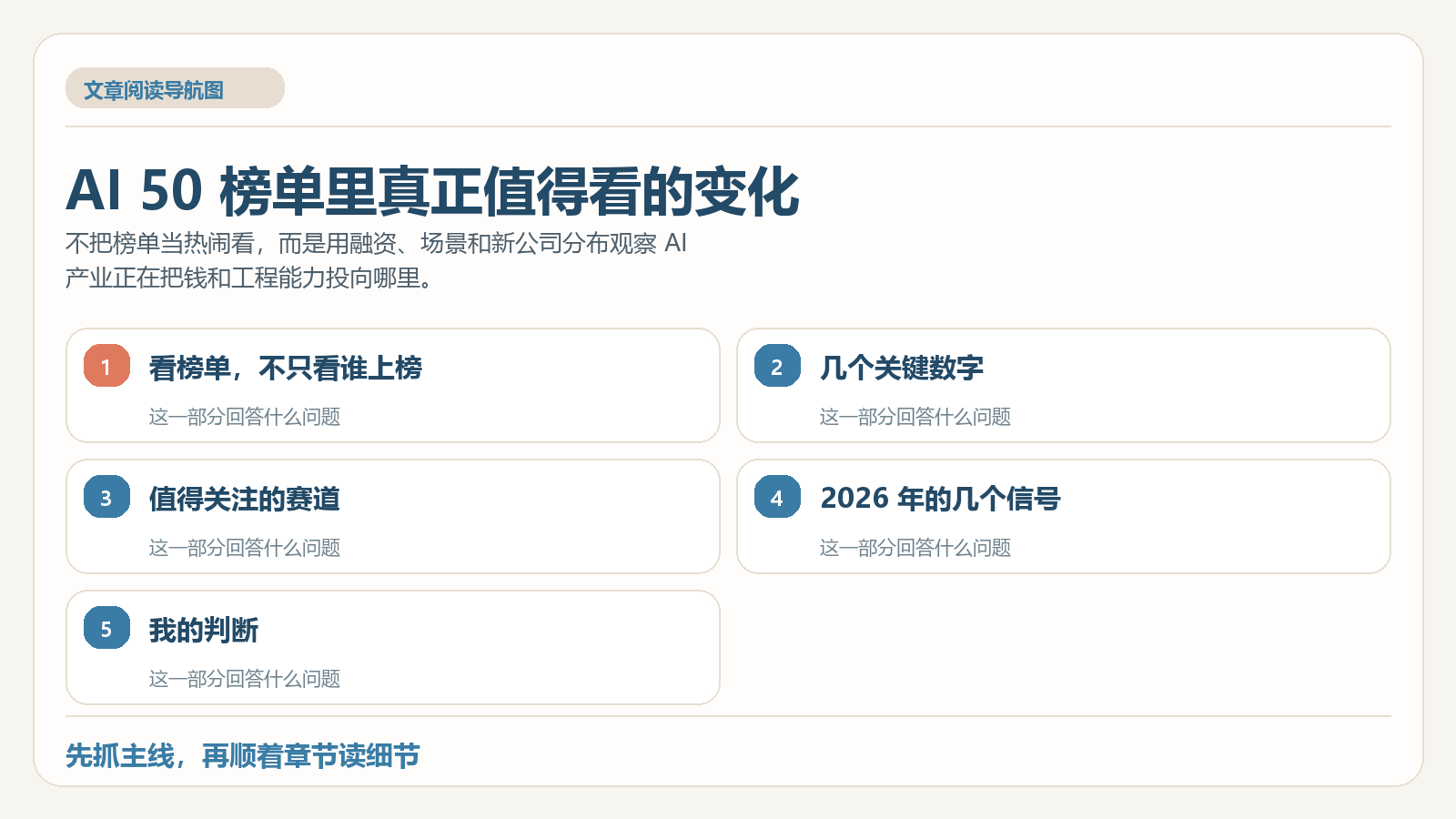Open section 值得关注的赛道
Image resolution: width=1456 pixels, height=819 pixels.
tap(393, 517)
